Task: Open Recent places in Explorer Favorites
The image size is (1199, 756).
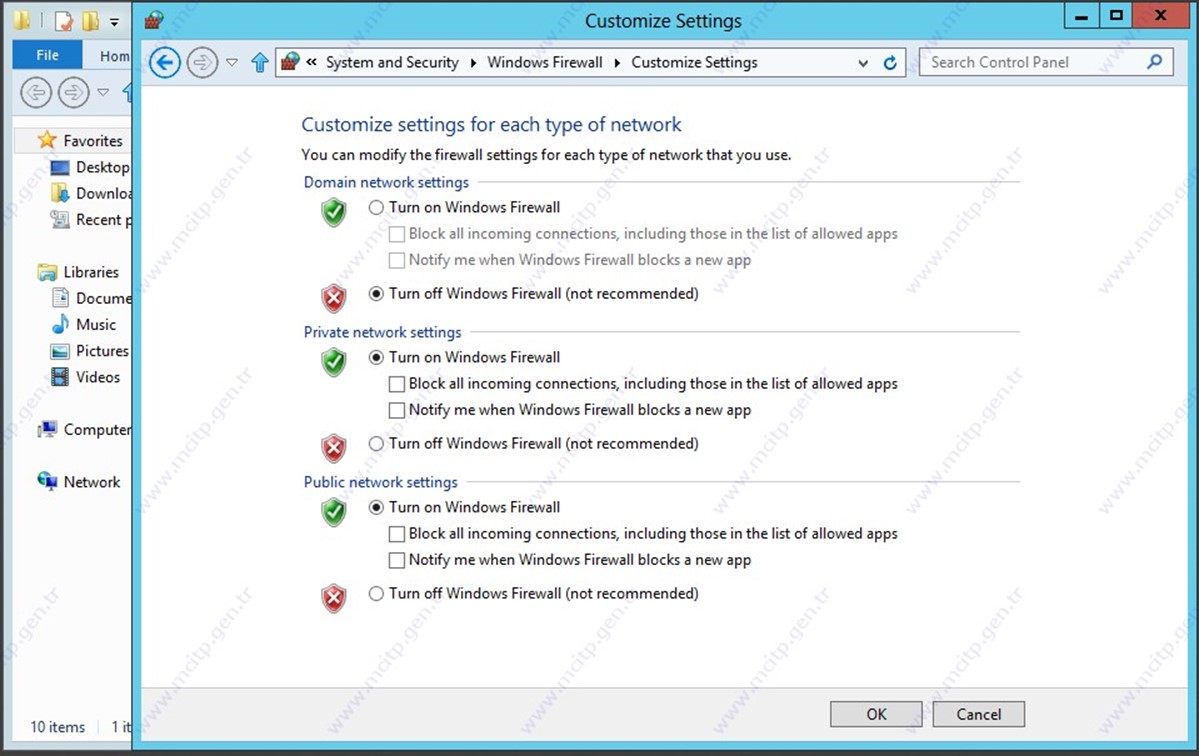Action: coord(103,219)
